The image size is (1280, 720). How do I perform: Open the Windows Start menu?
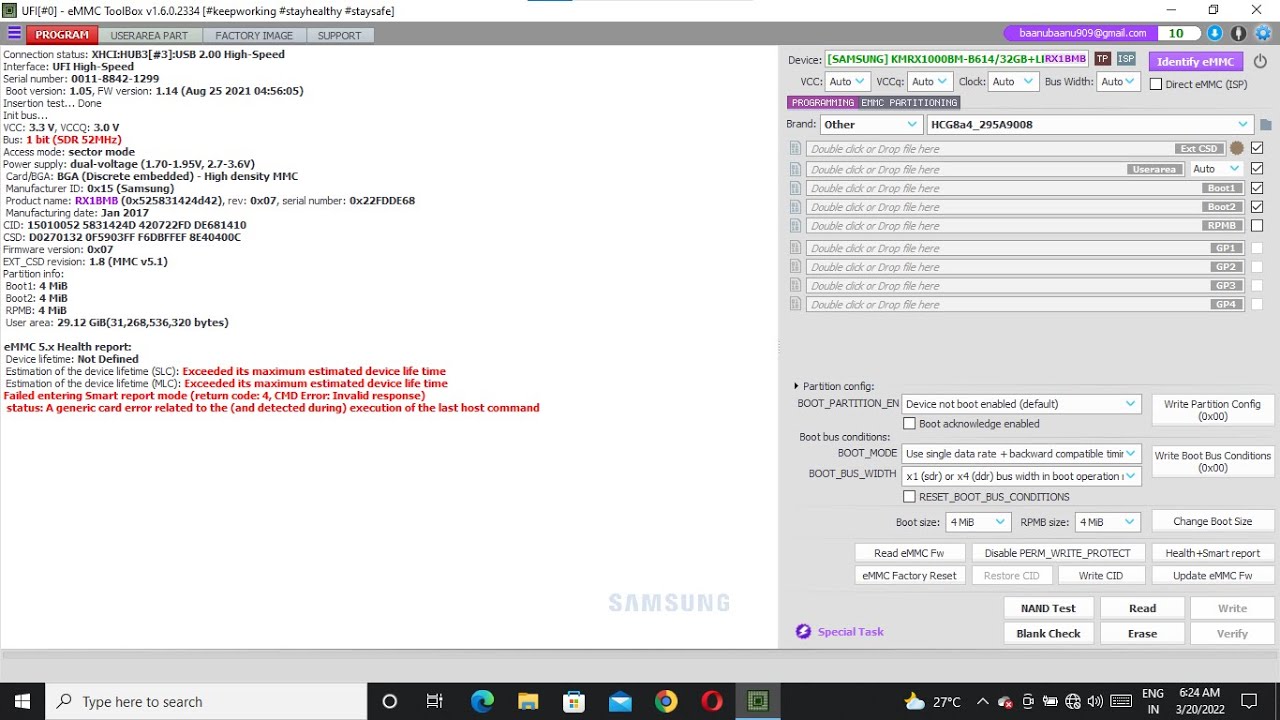[x=22, y=701]
